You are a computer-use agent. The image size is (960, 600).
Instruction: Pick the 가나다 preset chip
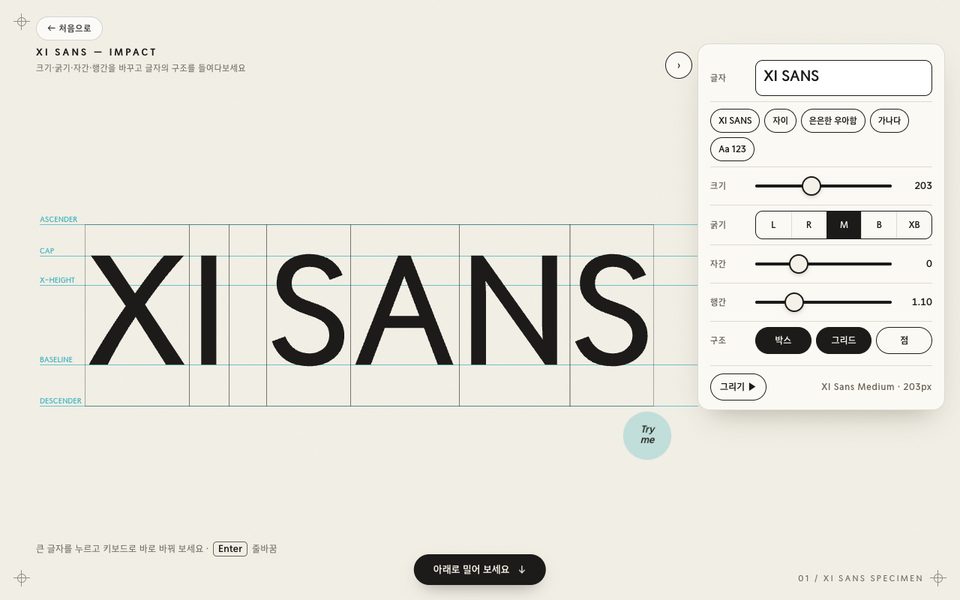(889, 121)
